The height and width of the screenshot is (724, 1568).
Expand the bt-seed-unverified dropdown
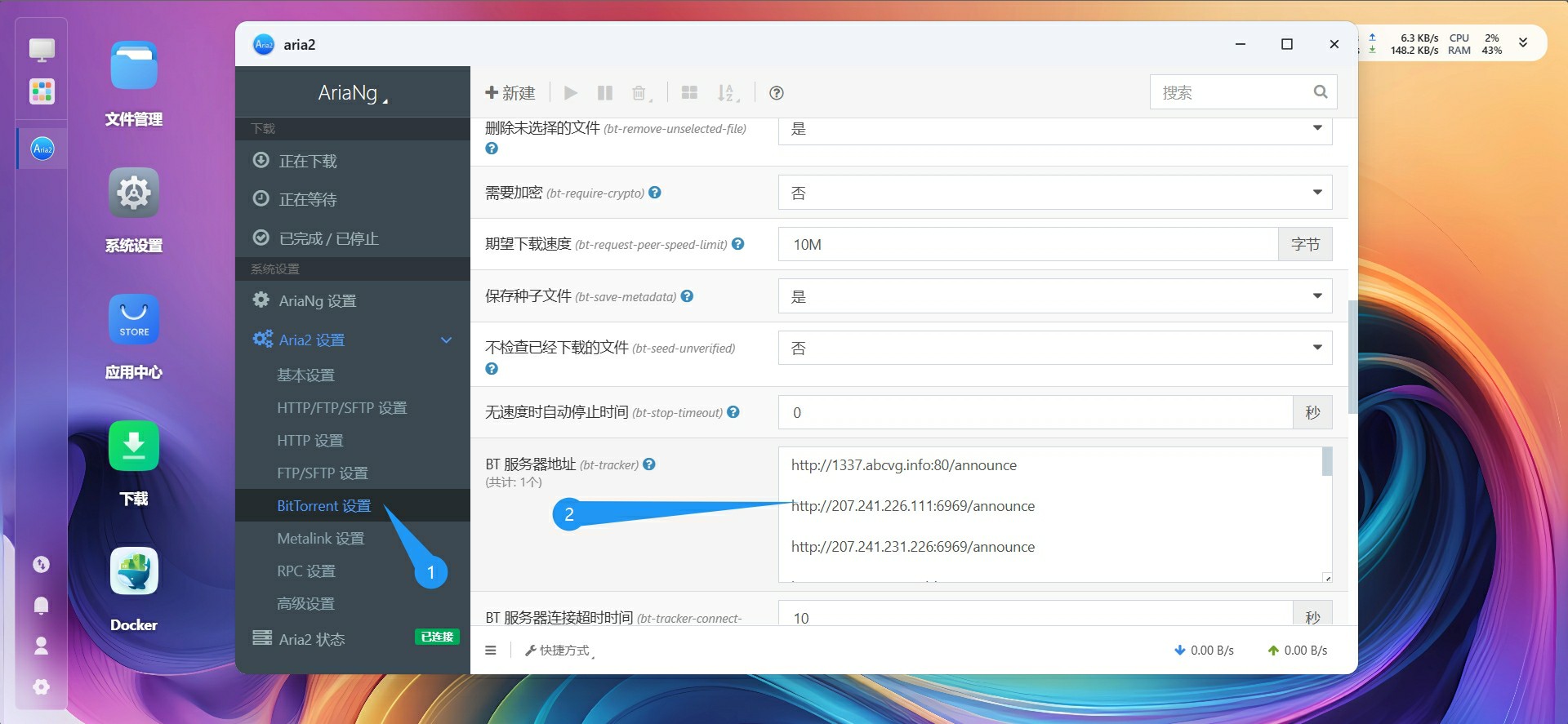[x=1054, y=348]
